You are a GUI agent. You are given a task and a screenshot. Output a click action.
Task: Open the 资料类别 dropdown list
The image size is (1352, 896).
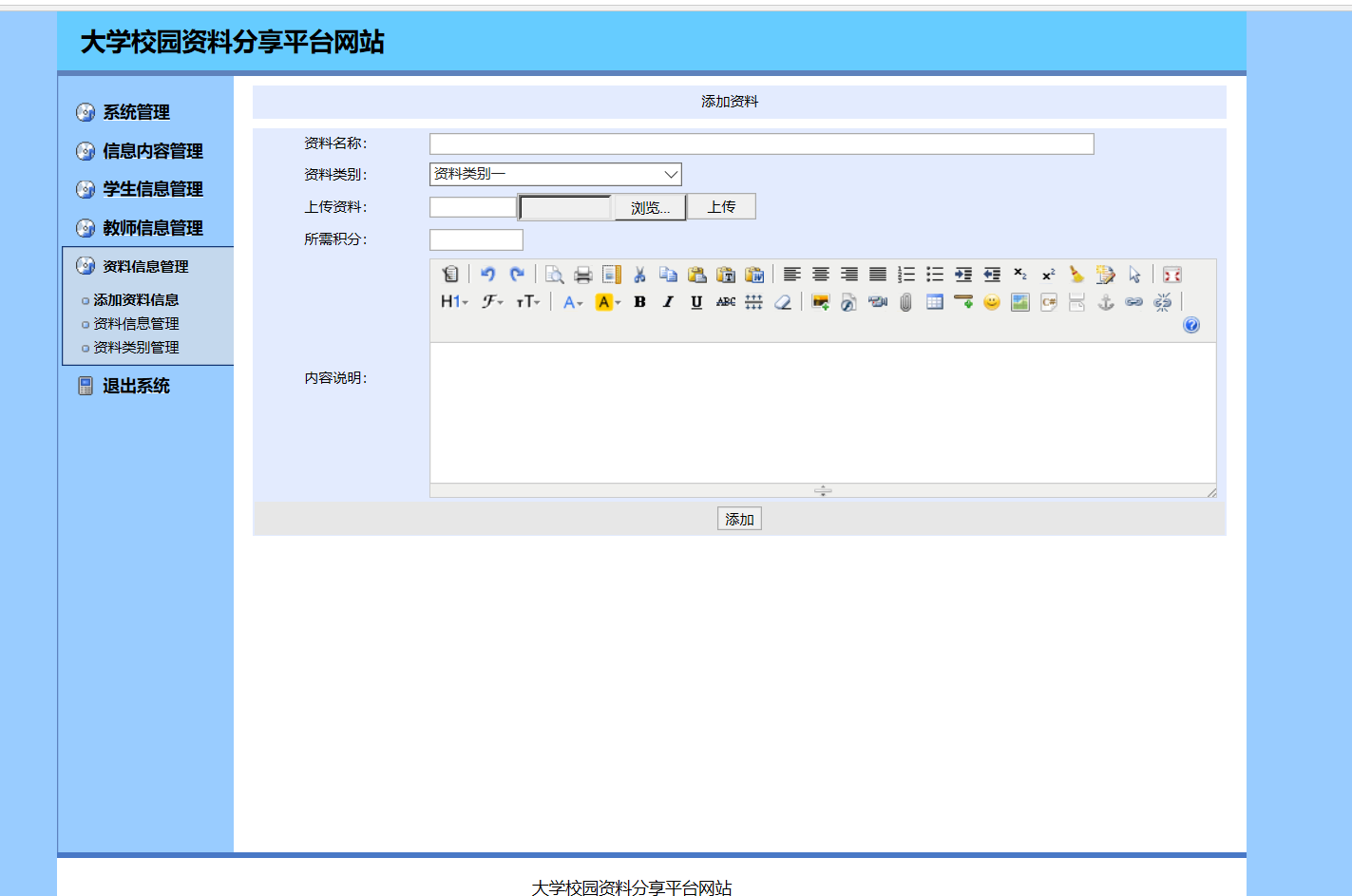[556, 175]
